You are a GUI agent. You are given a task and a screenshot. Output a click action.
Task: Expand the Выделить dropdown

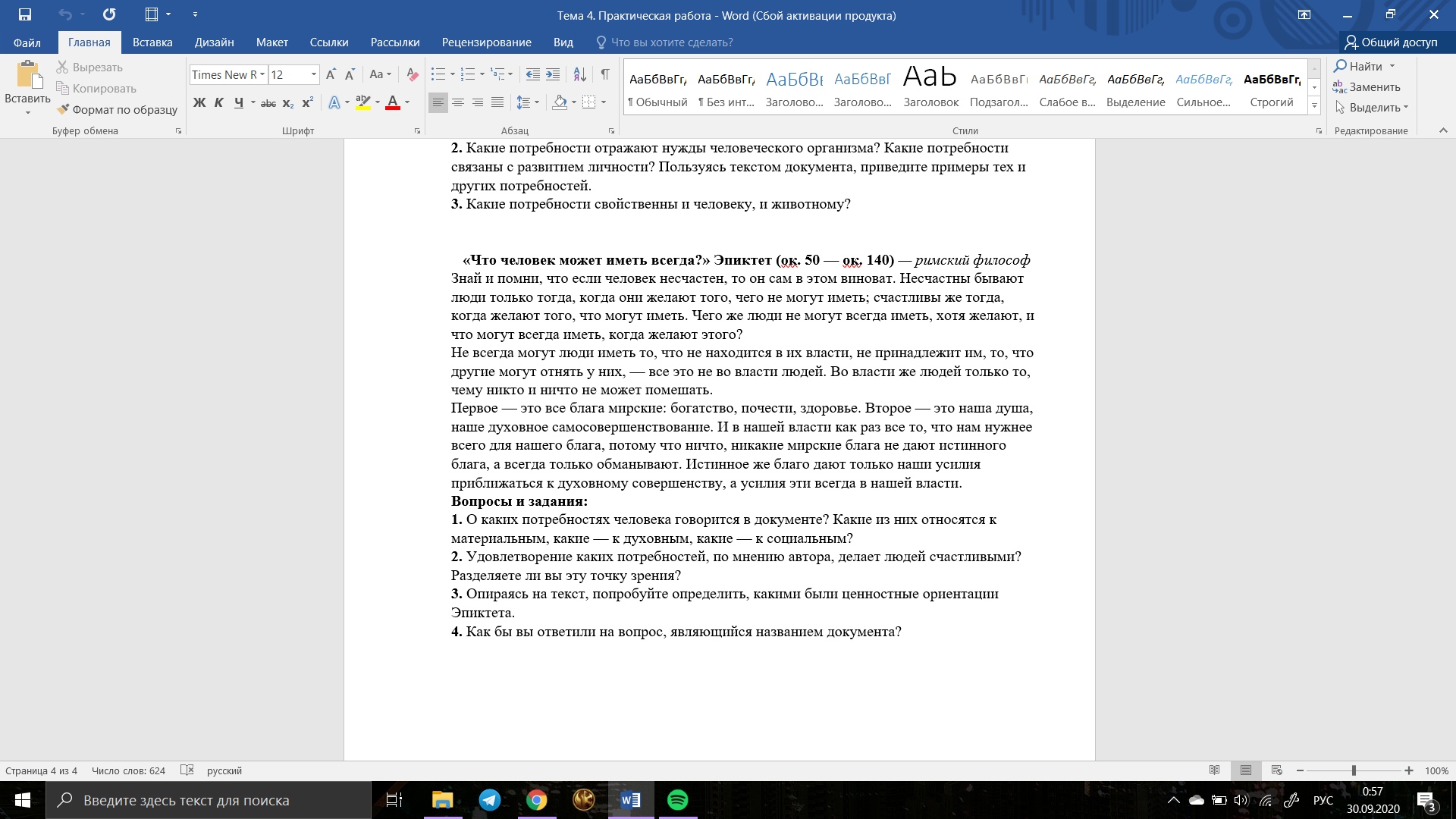click(1406, 108)
